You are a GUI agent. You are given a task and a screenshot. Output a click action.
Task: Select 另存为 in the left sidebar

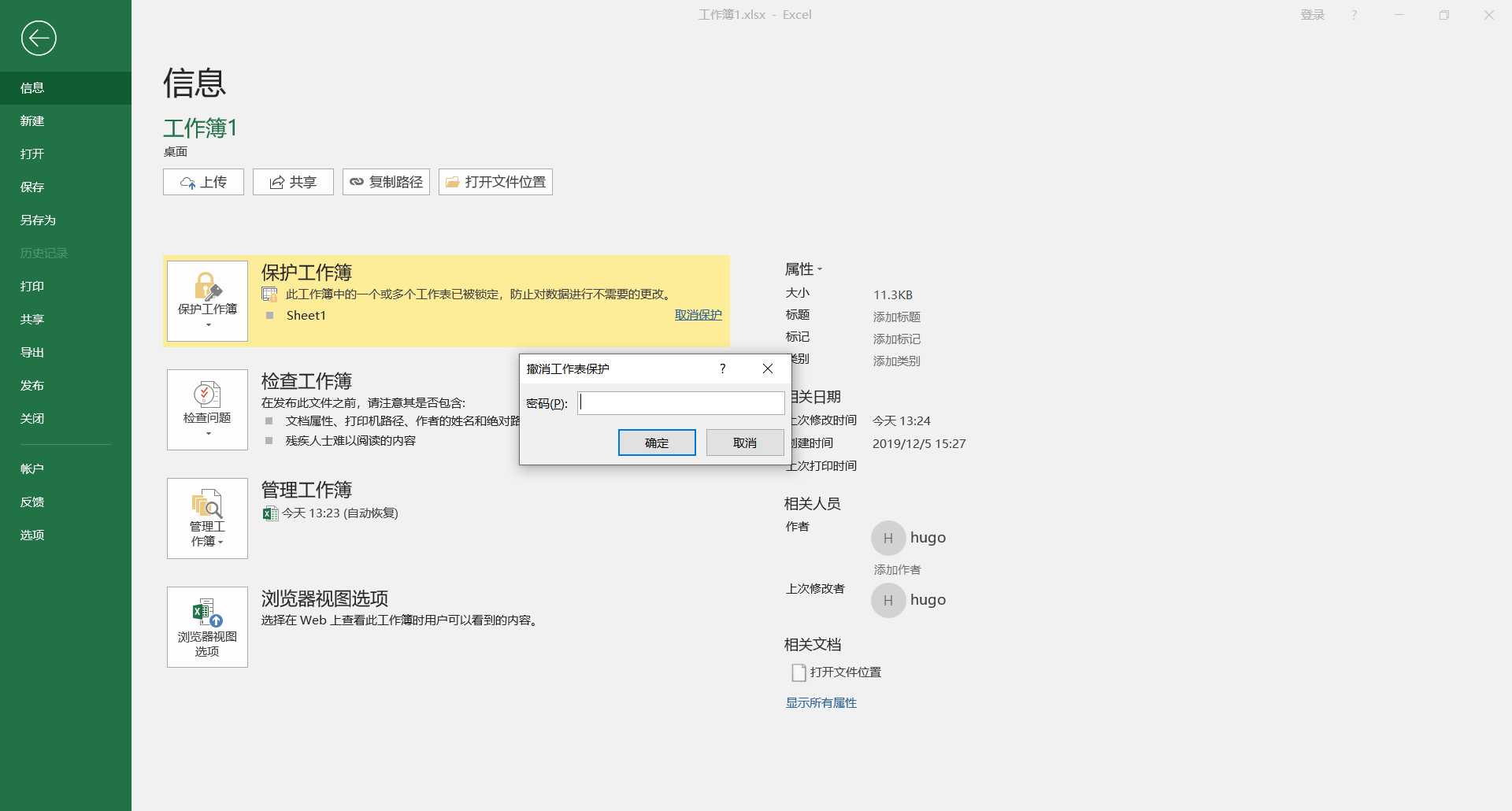[x=65, y=220]
